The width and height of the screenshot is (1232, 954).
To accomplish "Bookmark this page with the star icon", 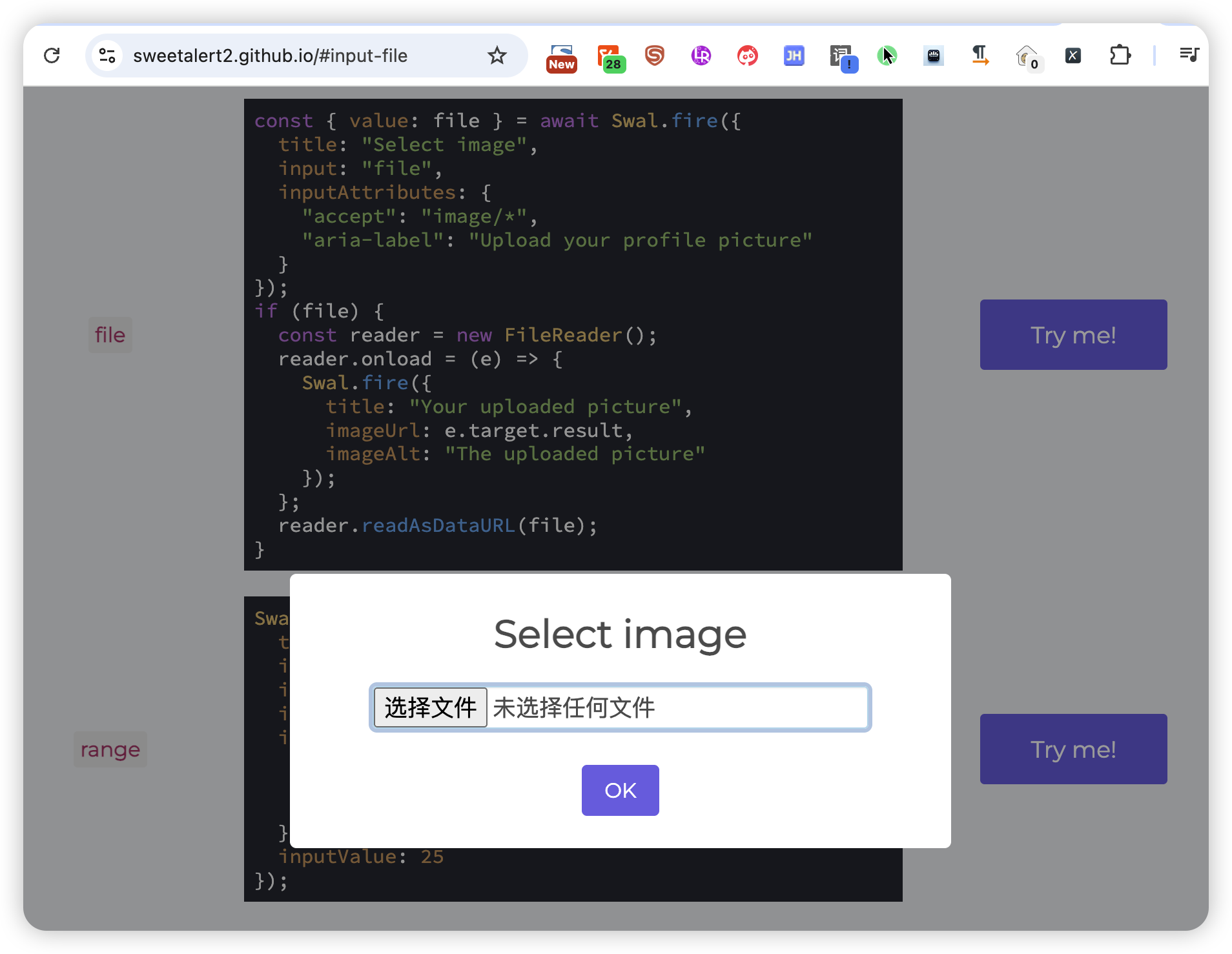I will [497, 56].
